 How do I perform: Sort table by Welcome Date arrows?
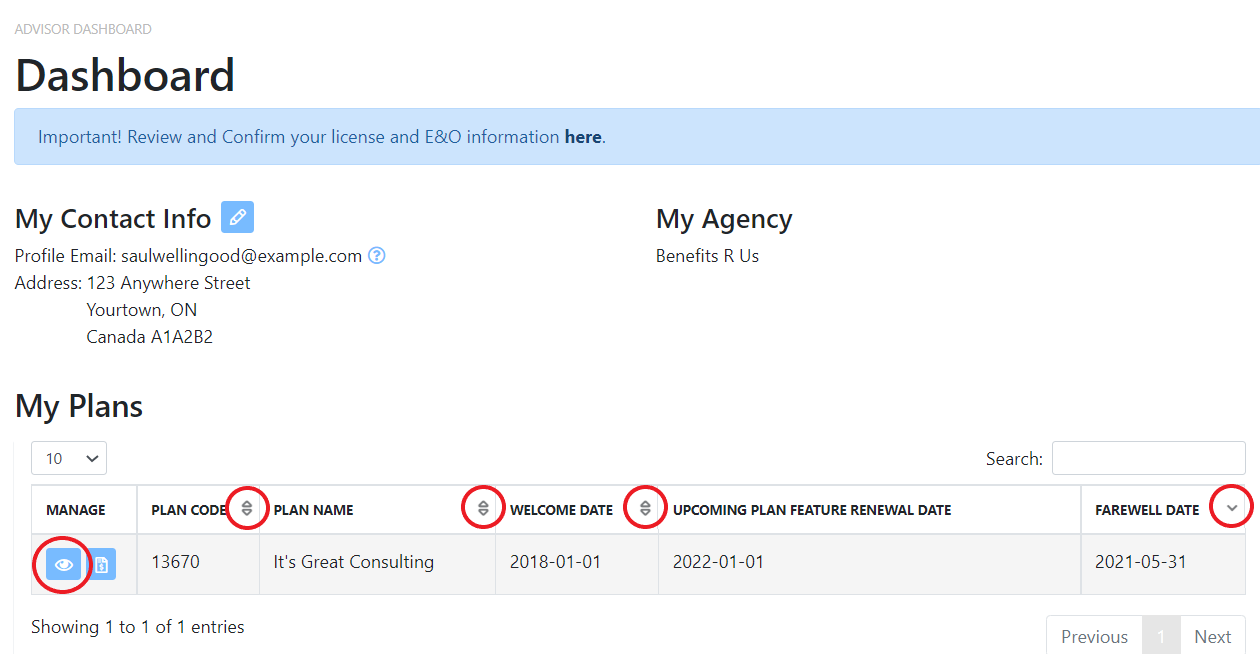pos(645,508)
